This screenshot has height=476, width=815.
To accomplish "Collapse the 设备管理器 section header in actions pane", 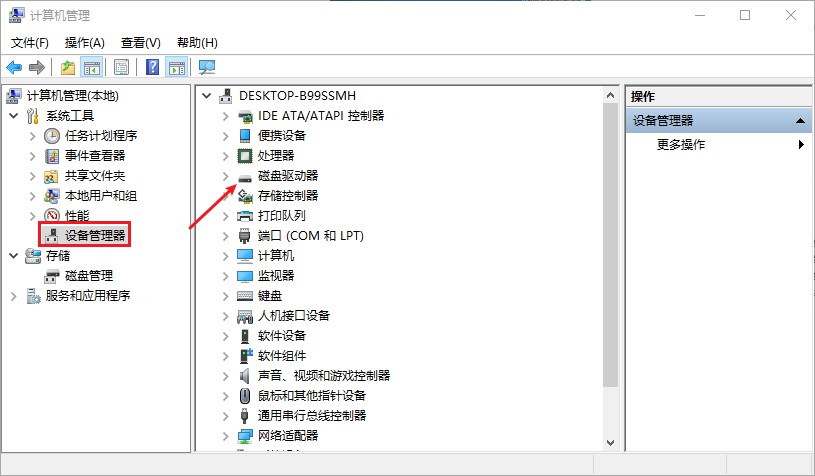I will pos(800,121).
